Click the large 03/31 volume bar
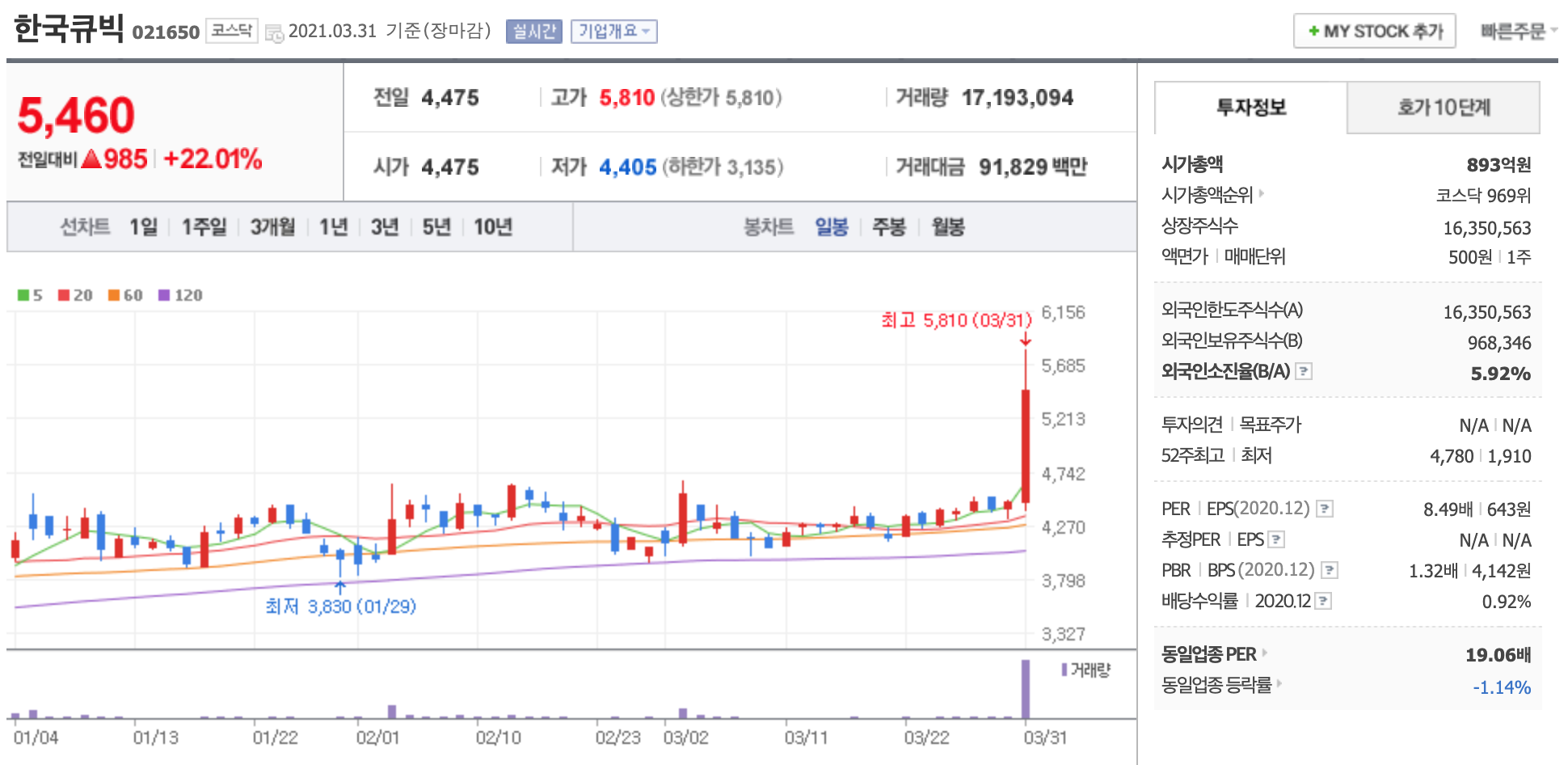Screen dimensions: 1568x765 [x=1026, y=689]
